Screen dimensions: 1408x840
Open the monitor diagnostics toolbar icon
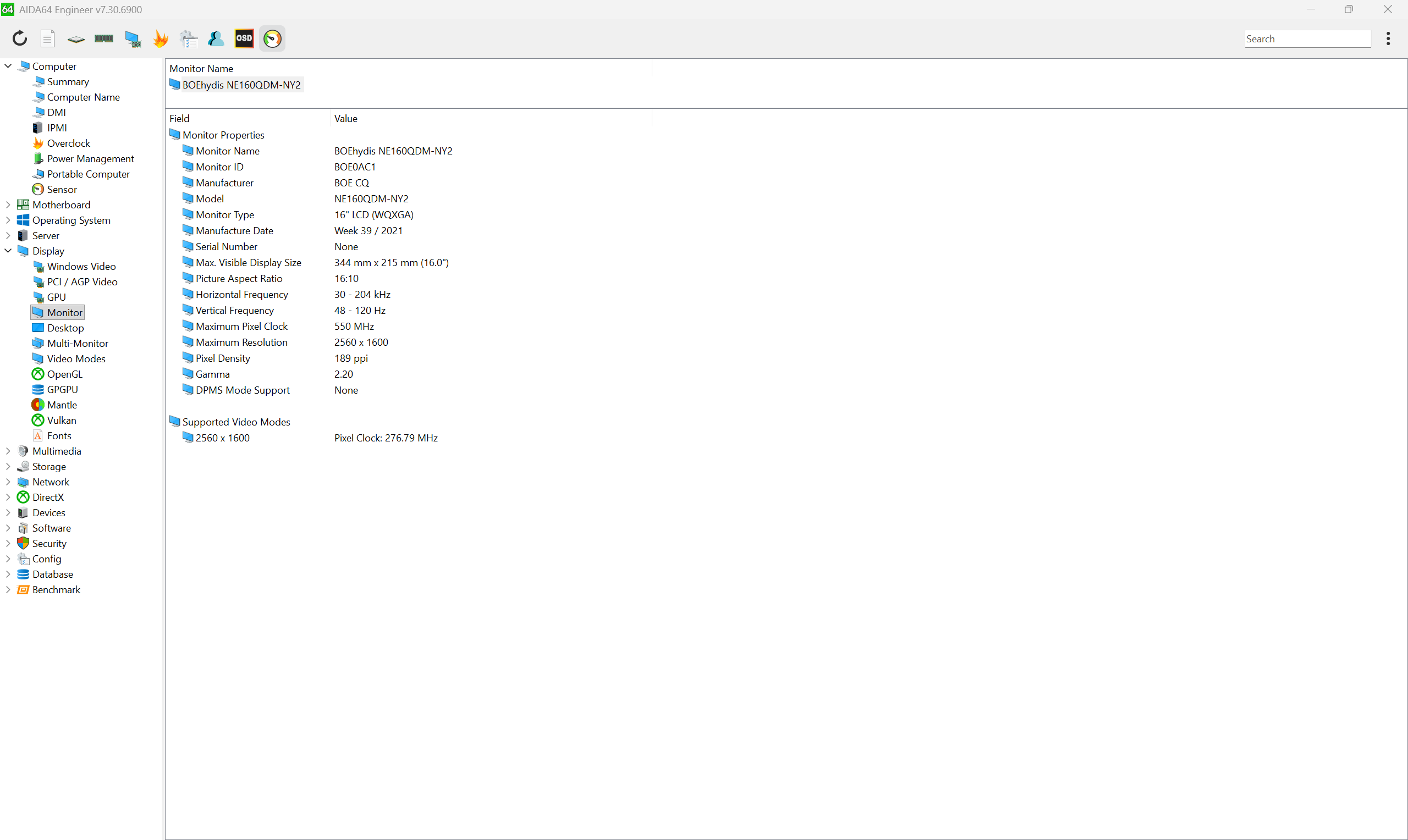click(x=133, y=38)
